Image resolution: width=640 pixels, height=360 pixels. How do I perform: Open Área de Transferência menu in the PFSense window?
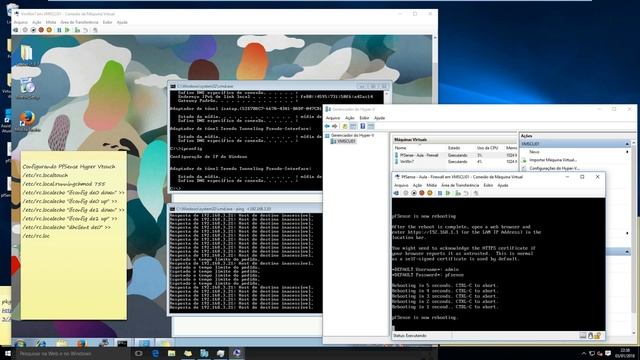tap(460, 185)
